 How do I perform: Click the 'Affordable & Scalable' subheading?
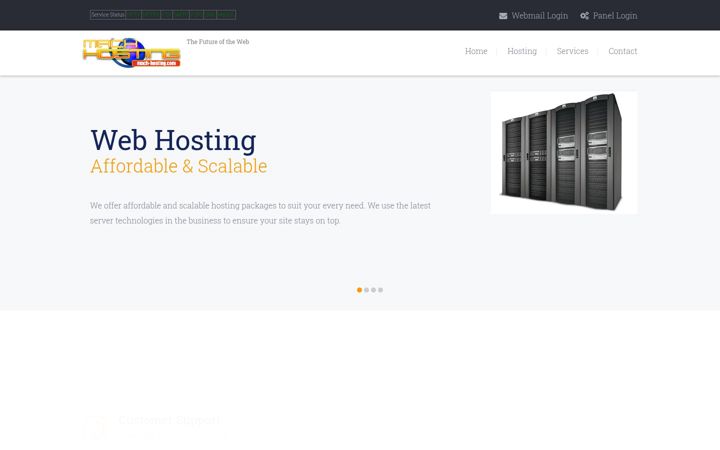pos(179,166)
